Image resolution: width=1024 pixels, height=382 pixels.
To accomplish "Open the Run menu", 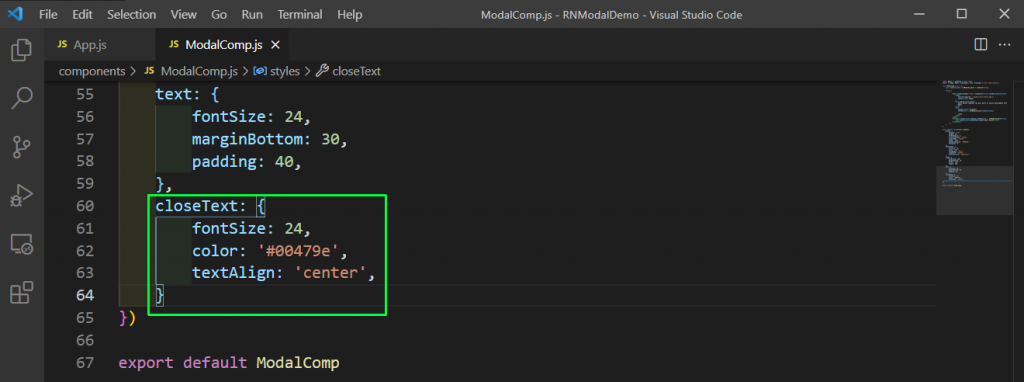I will (252, 14).
